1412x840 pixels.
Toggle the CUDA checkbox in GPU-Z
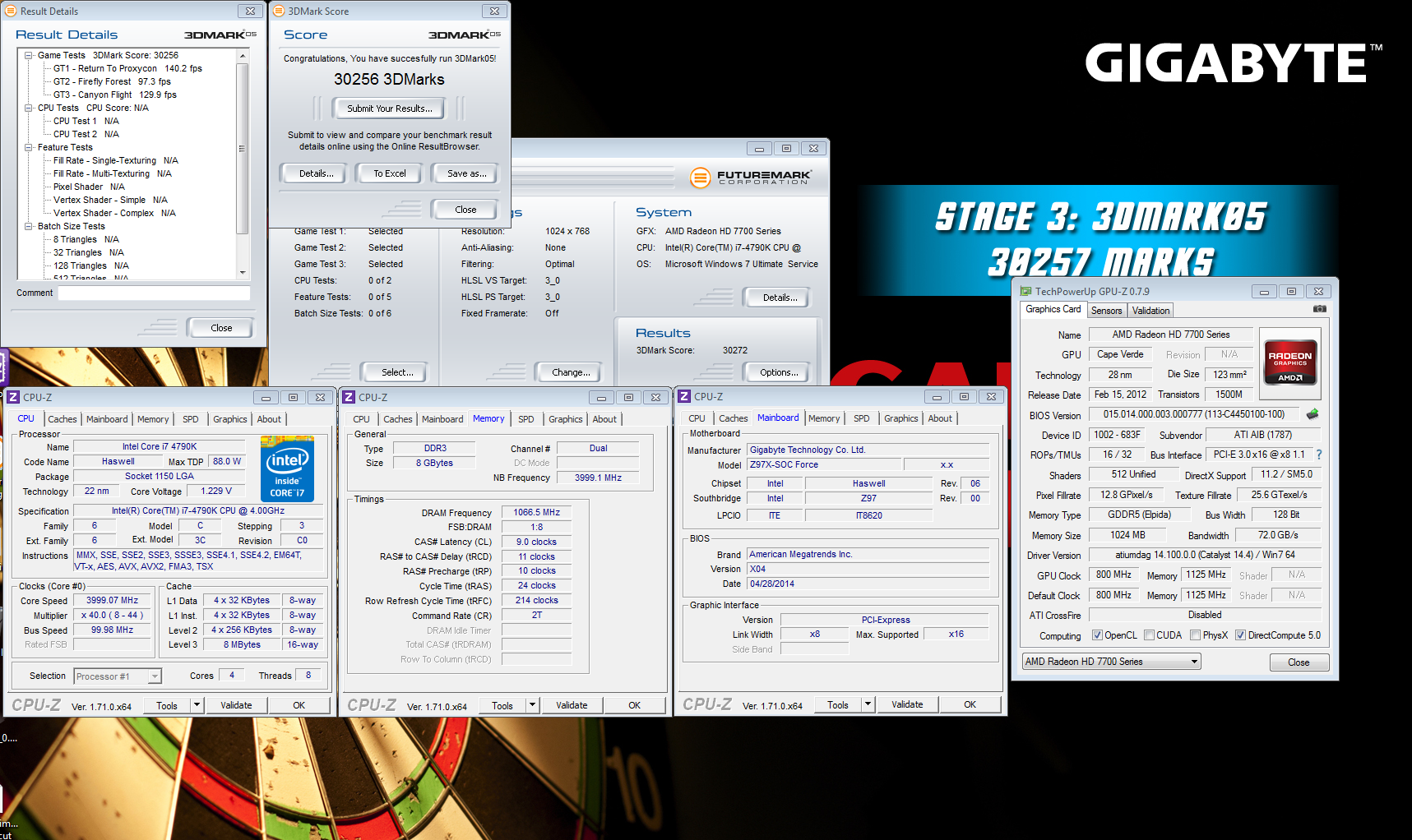1149,635
